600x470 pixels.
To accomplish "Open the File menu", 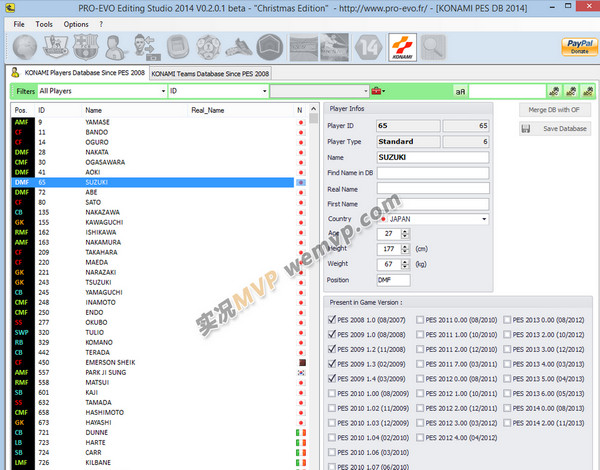I will [x=19, y=24].
